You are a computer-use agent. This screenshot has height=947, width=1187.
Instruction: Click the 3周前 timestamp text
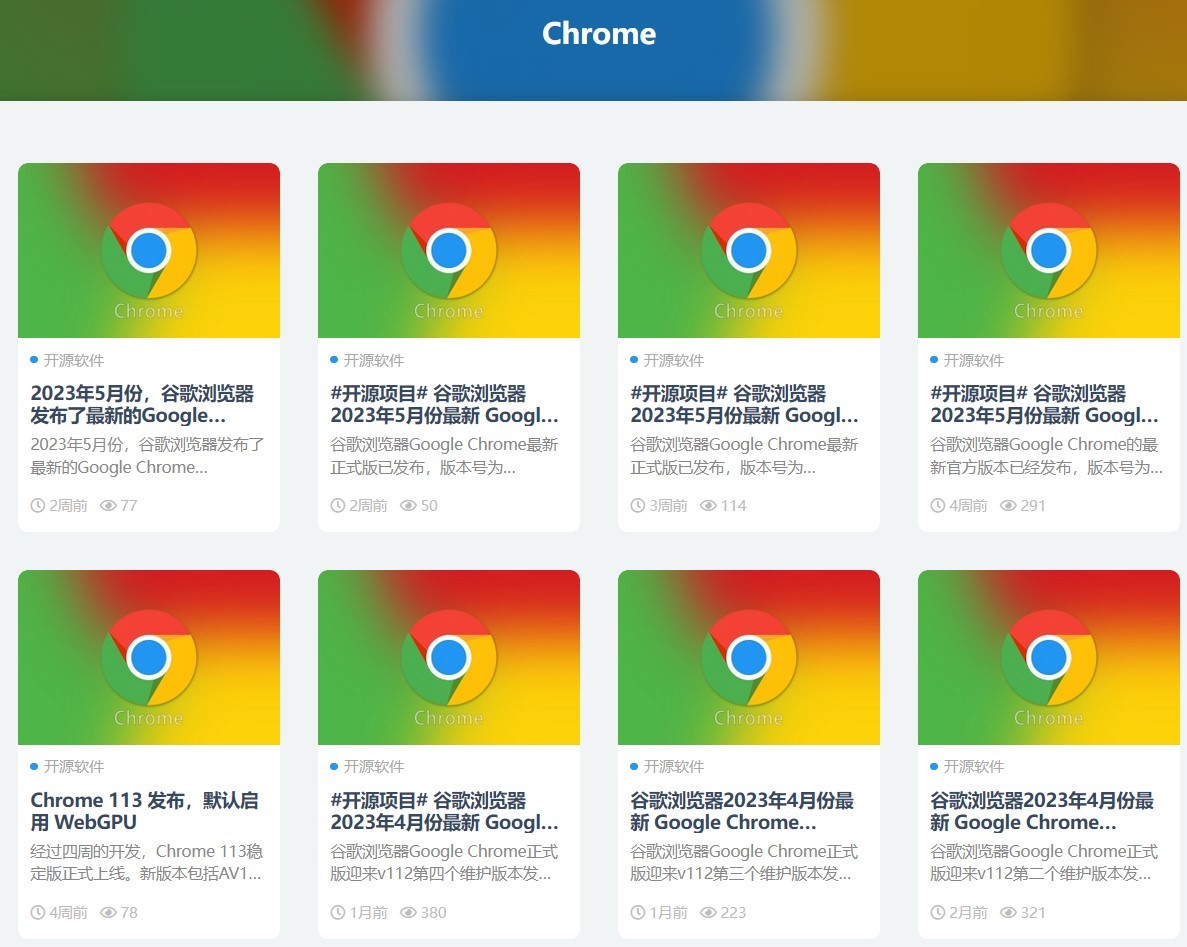[668, 506]
